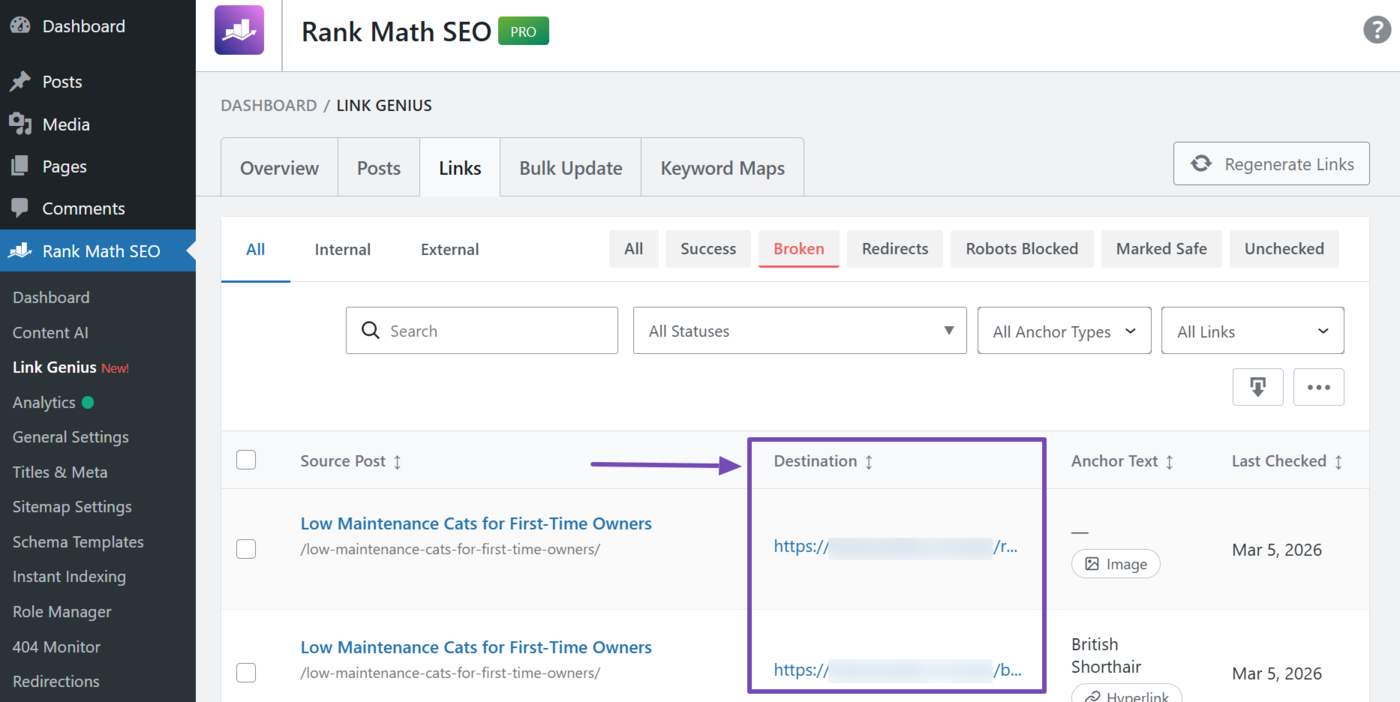
Task: Click the Dashboard gauge icon in sidebar
Action: coord(20,26)
